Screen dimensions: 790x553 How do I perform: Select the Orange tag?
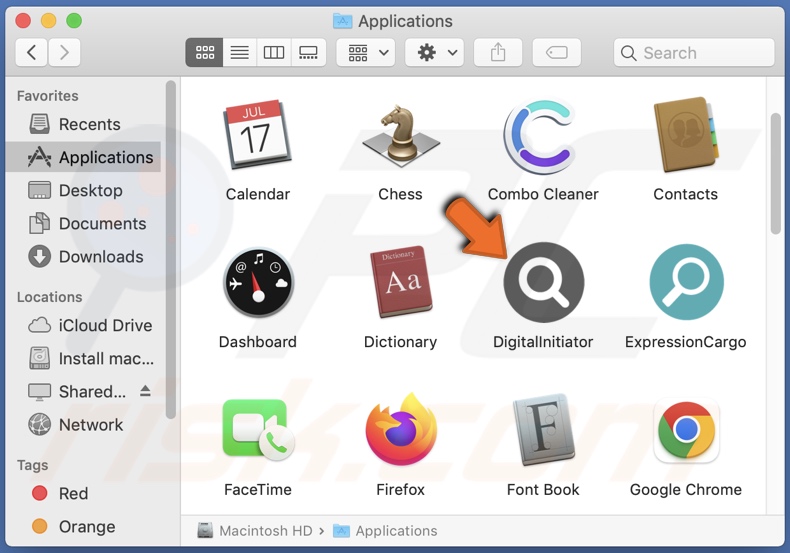[83, 526]
